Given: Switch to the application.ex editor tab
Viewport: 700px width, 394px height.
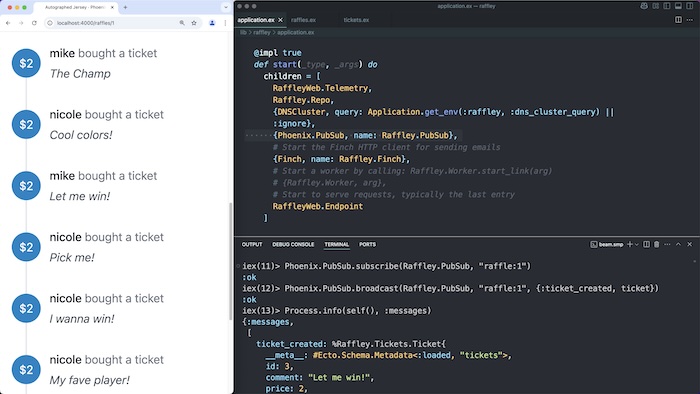Looking at the screenshot, I should coord(256,20).
